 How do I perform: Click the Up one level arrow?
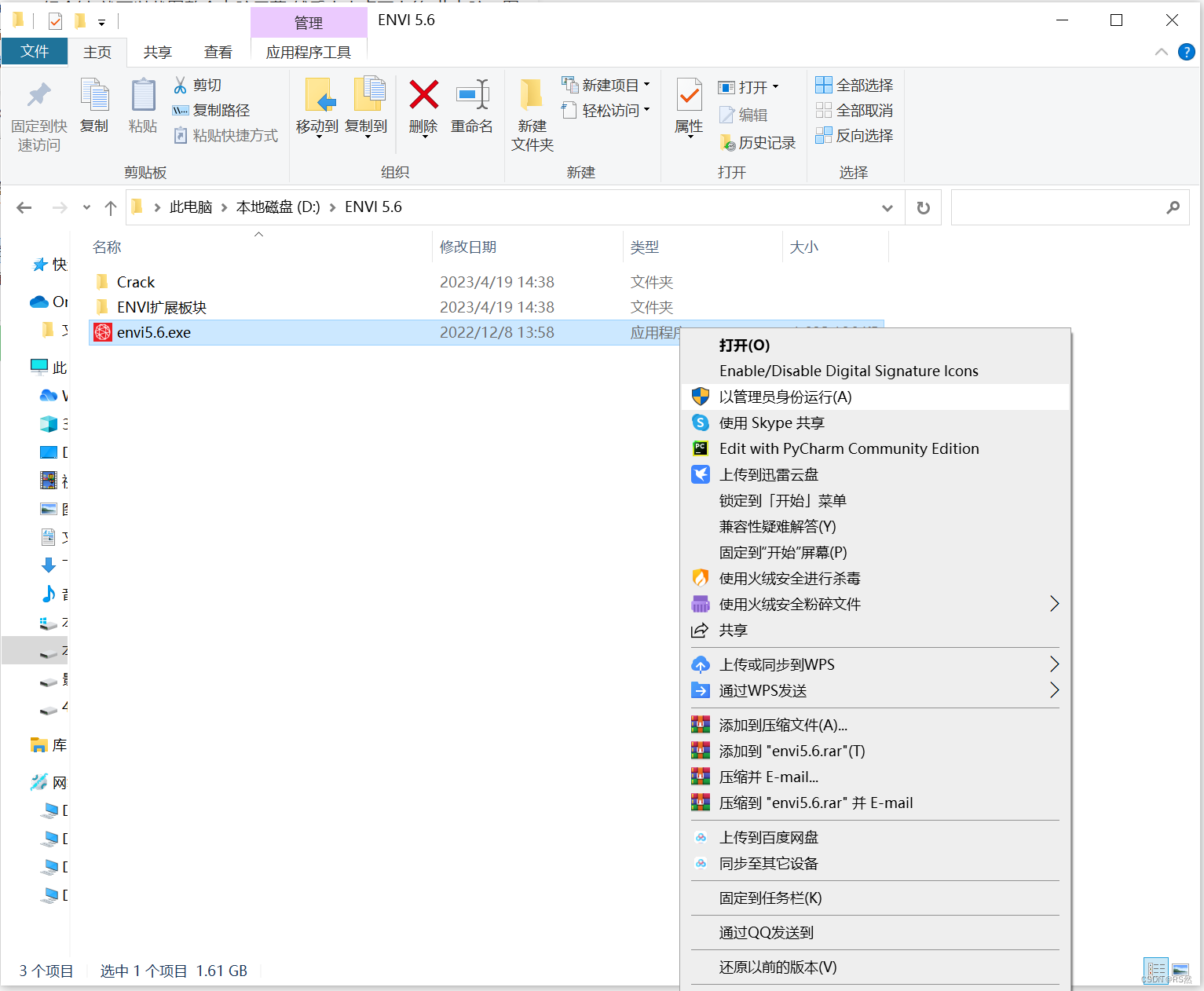(111, 207)
